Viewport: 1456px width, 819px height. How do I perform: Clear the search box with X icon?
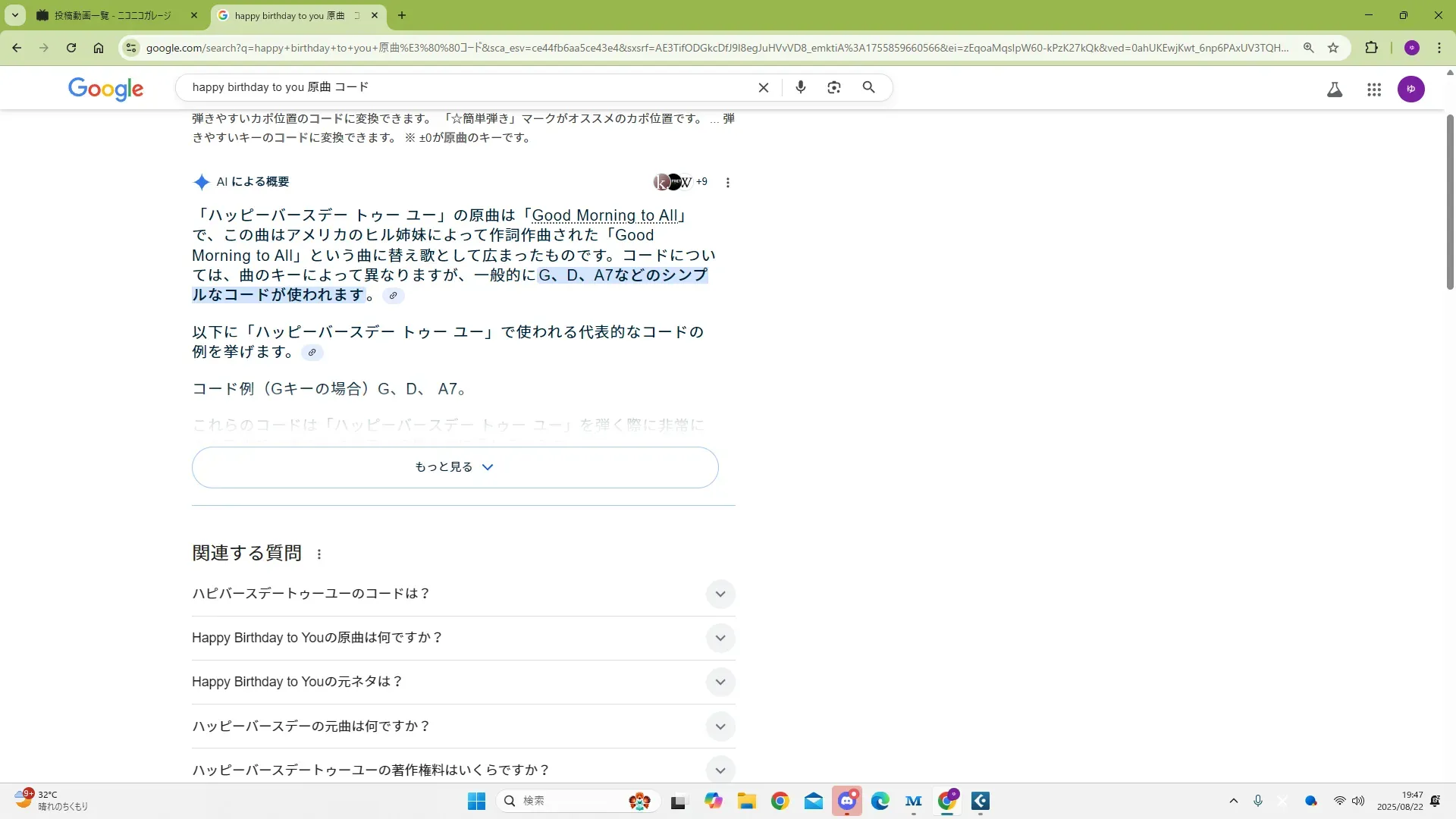764,87
